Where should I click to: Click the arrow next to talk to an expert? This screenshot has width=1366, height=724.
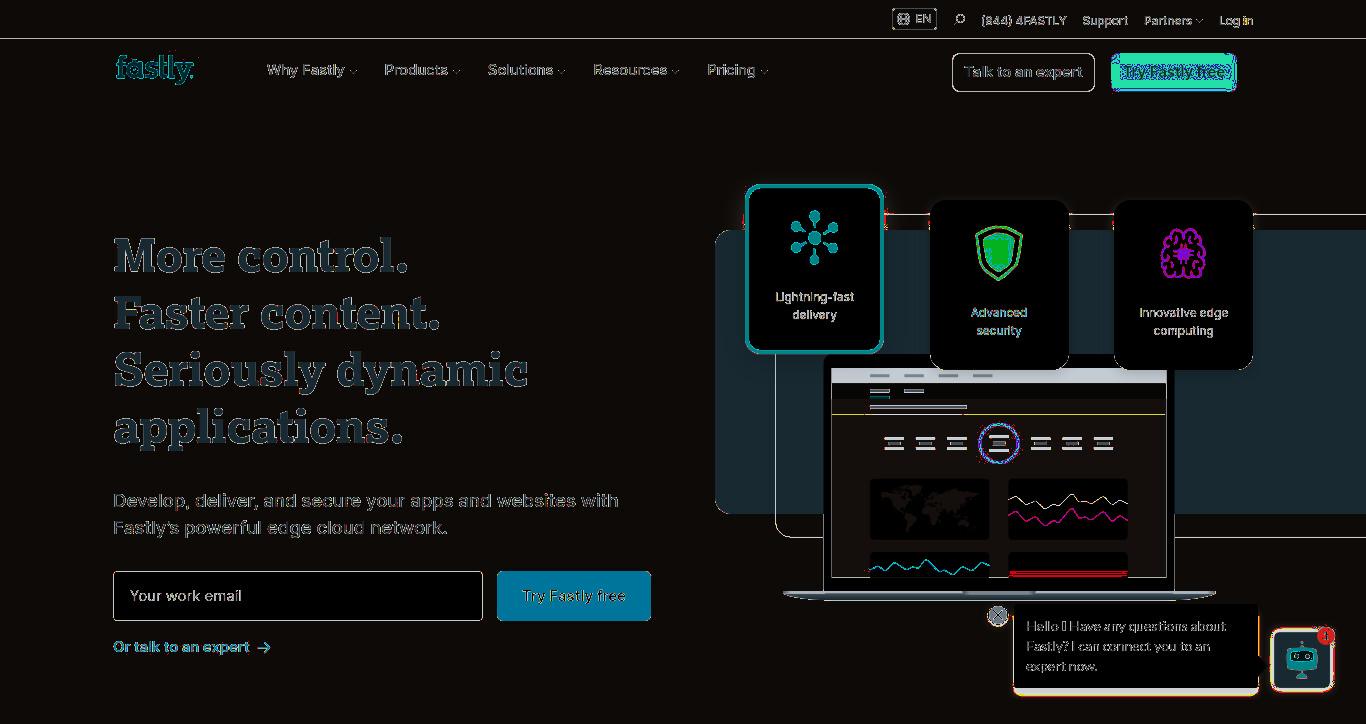click(264, 647)
